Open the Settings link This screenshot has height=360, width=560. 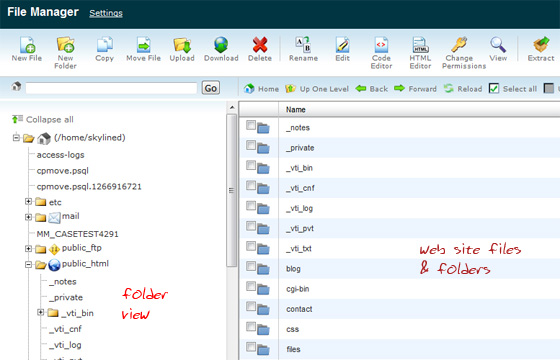click(x=106, y=13)
